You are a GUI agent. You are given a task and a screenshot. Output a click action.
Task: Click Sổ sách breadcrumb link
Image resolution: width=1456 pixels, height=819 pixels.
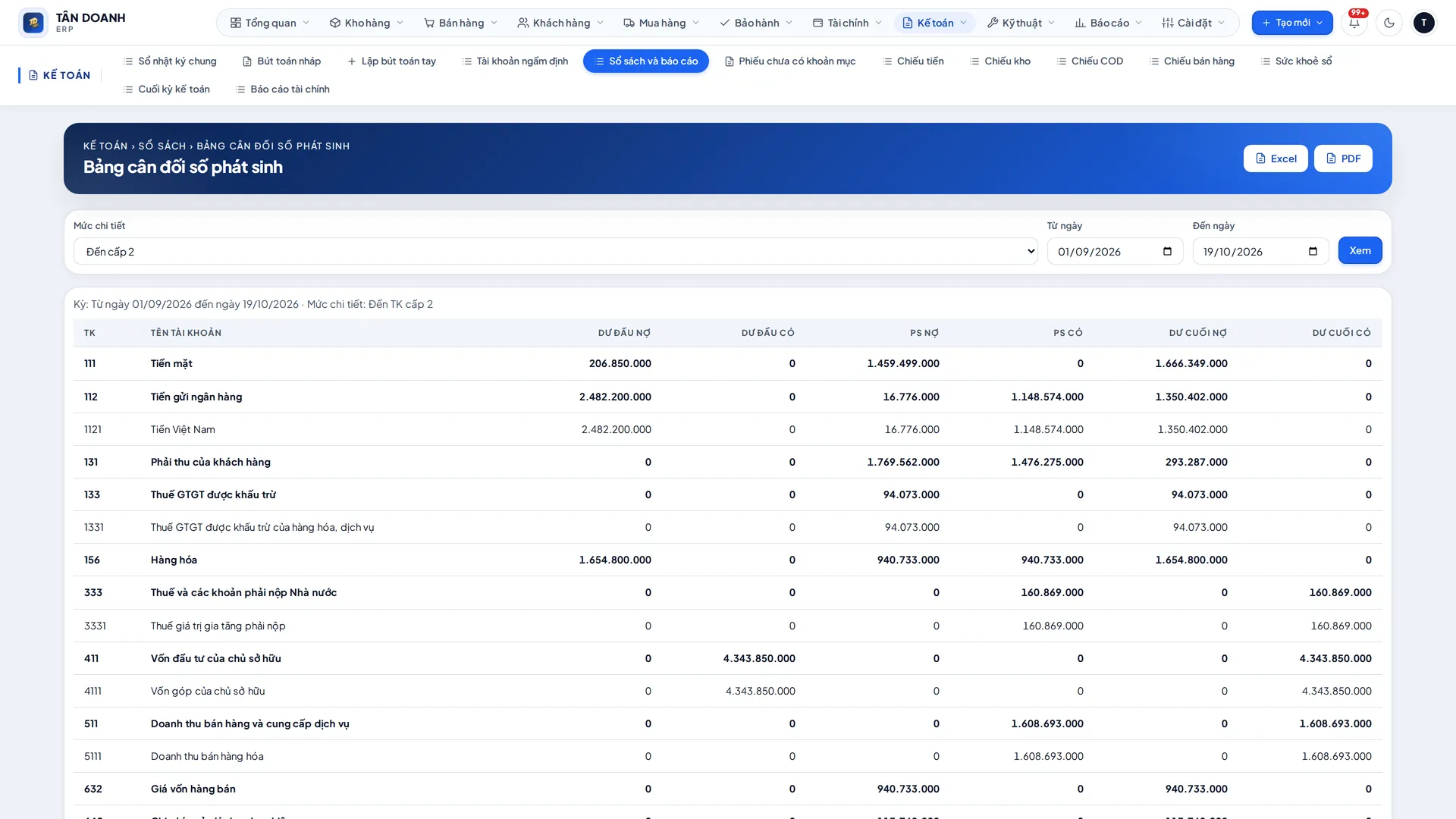tap(162, 146)
